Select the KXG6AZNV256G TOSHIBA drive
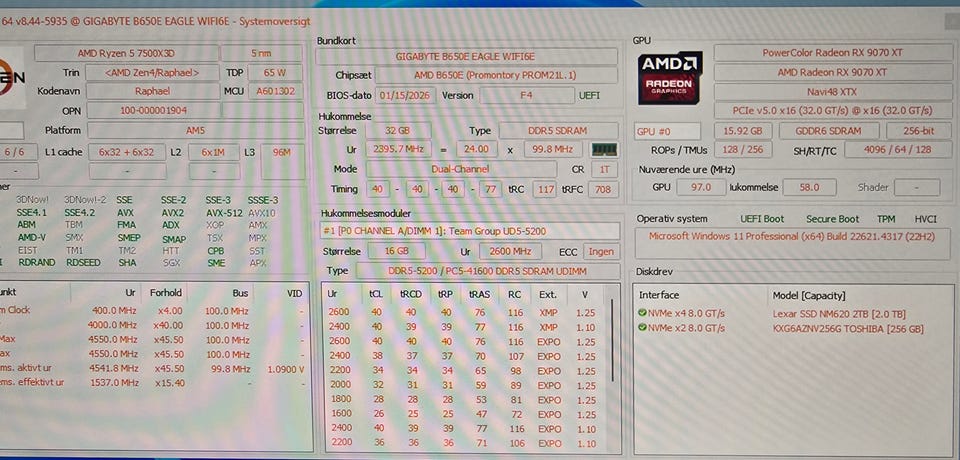 [847, 329]
